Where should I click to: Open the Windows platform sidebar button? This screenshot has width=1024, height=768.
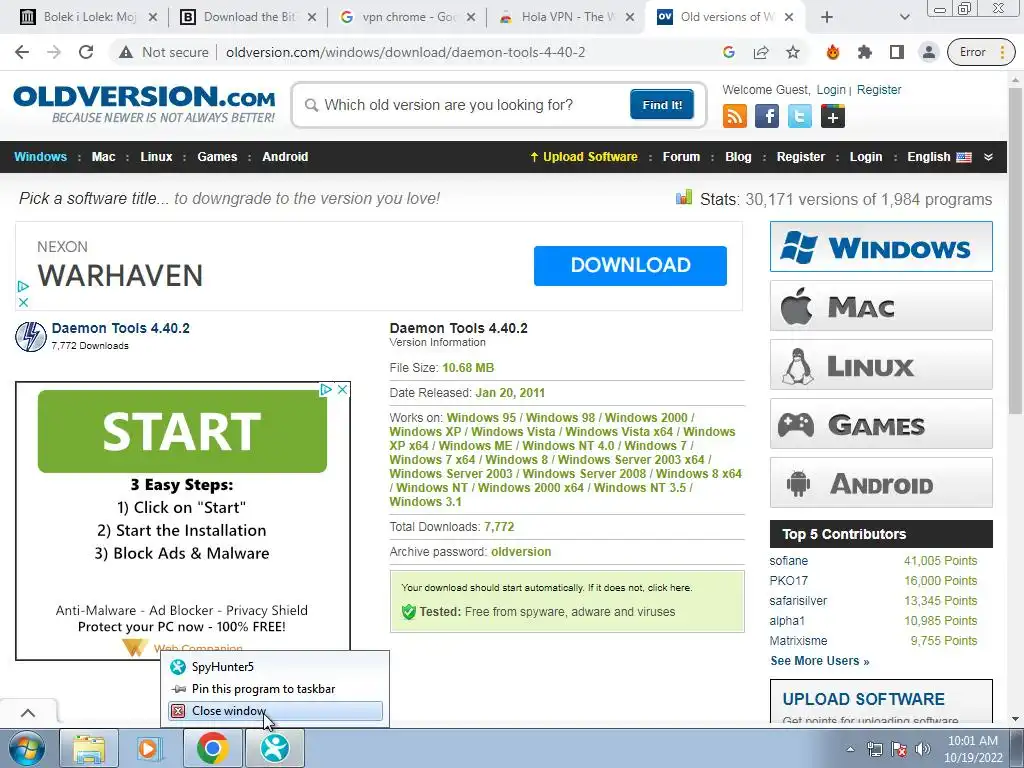pos(881,247)
